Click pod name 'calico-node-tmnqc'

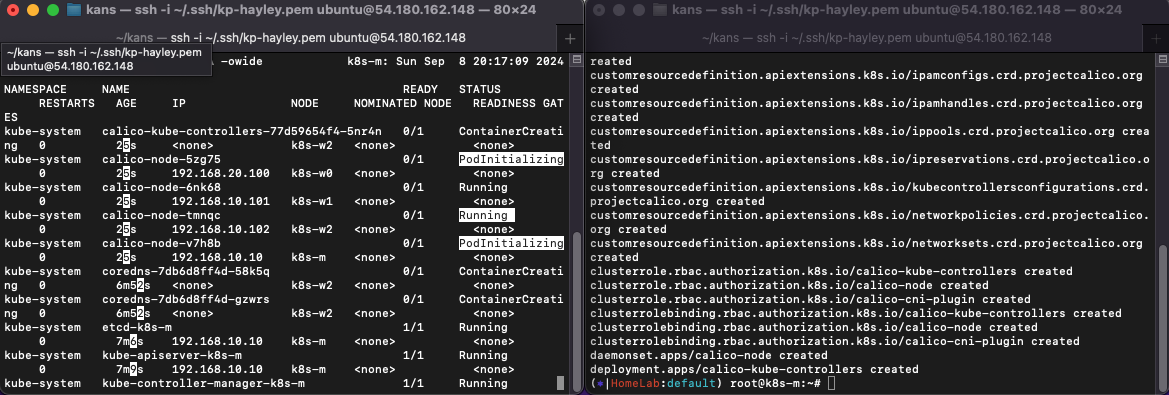[161, 215]
